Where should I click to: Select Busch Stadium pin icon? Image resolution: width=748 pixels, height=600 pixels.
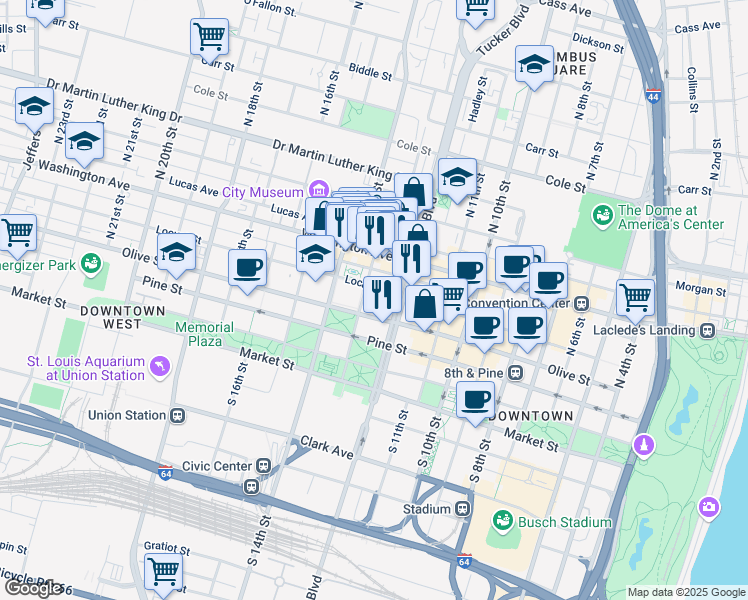(502, 520)
